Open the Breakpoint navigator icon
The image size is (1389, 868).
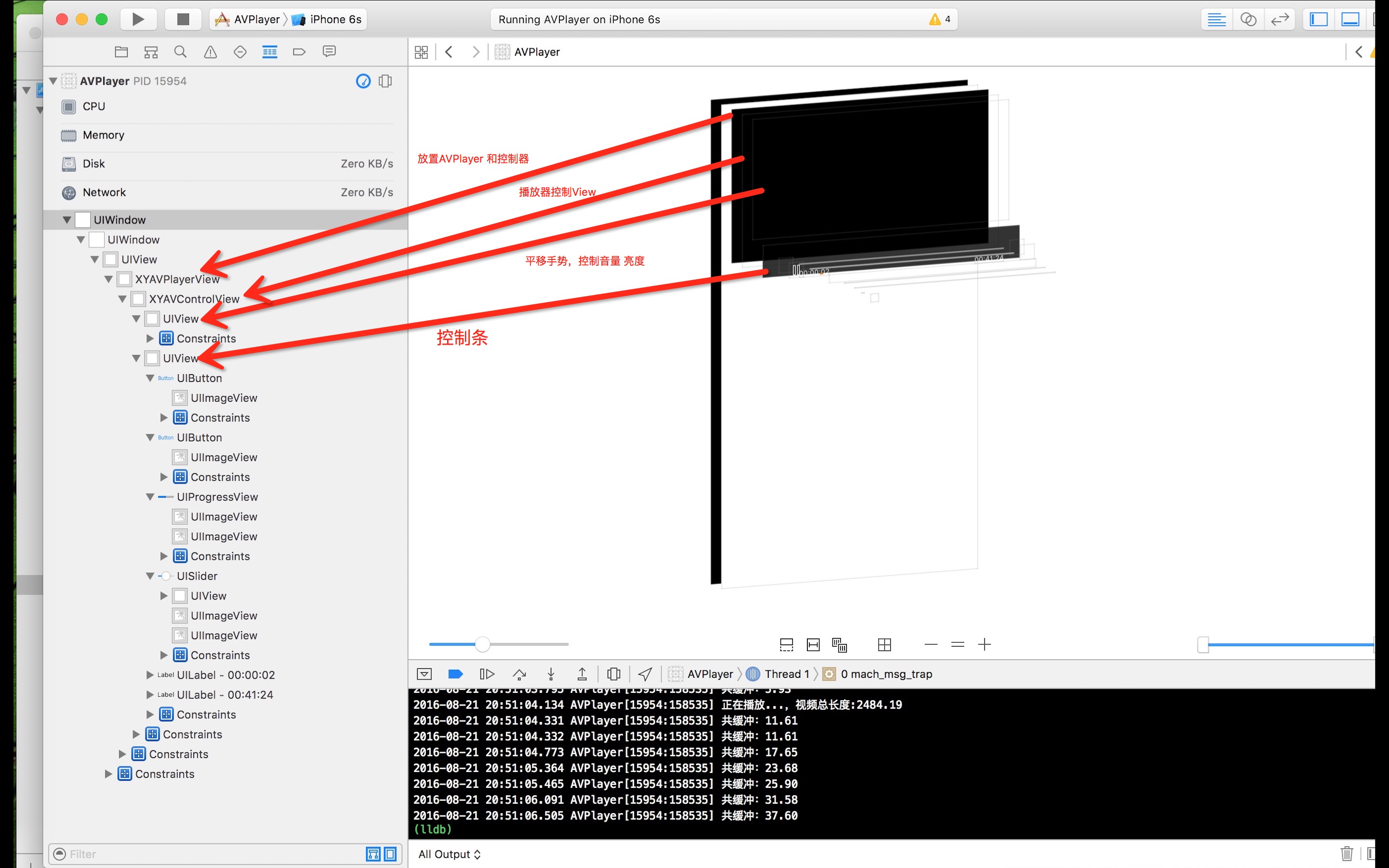(299, 52)
